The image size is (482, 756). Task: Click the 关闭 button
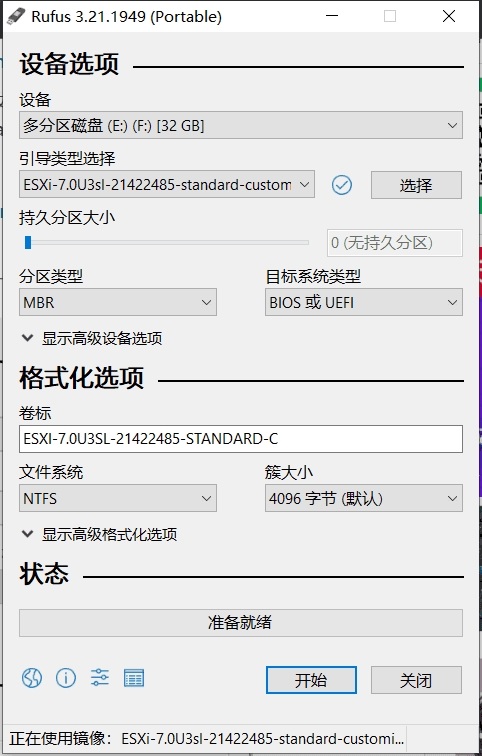pos(416,680)
